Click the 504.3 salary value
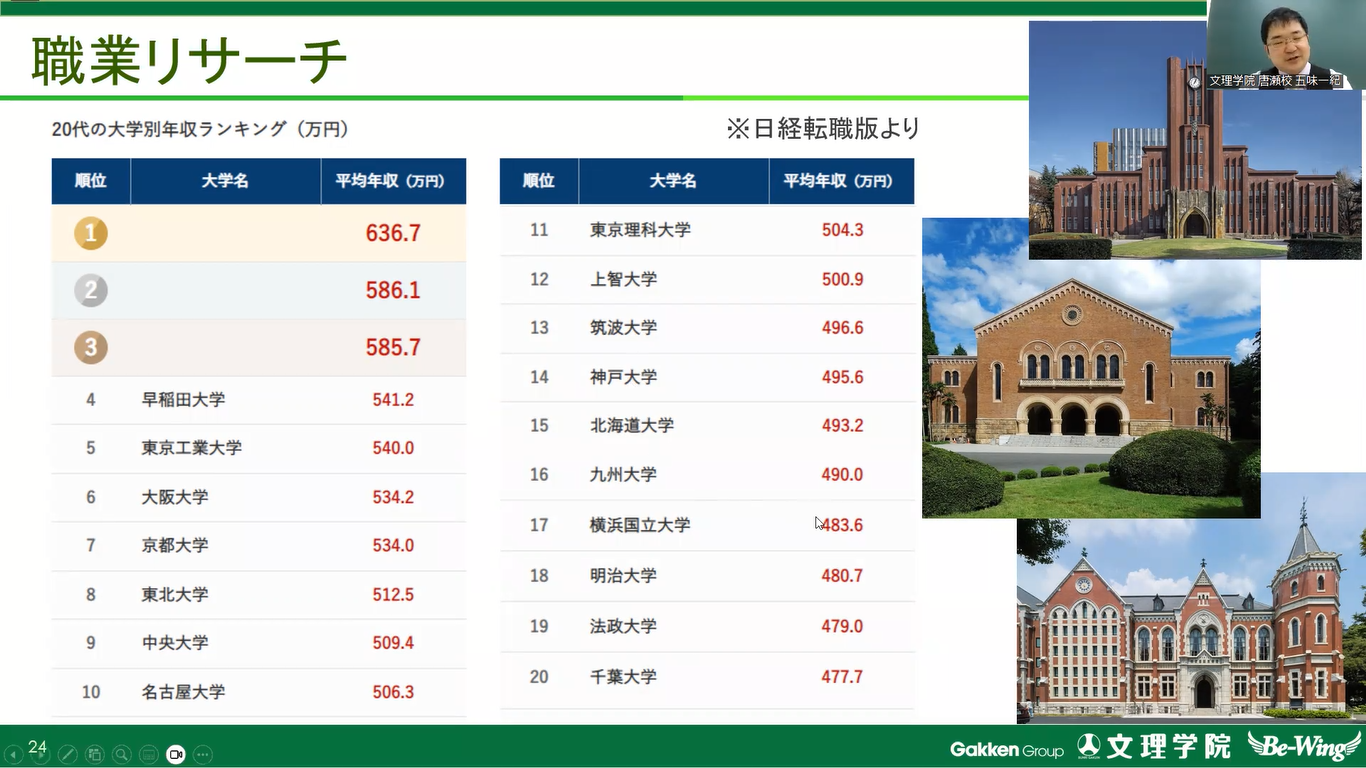 842,229
